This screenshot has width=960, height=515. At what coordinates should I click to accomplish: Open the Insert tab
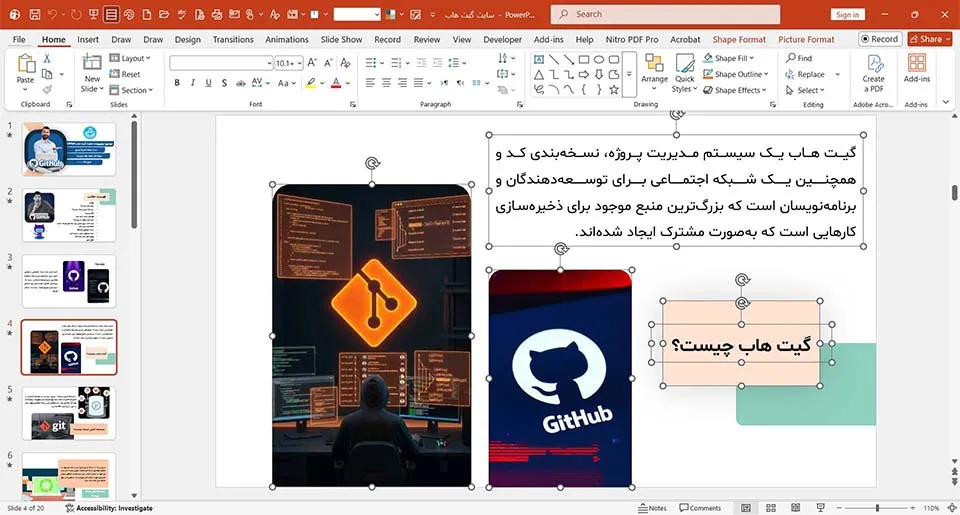click(x=88, y=39)
